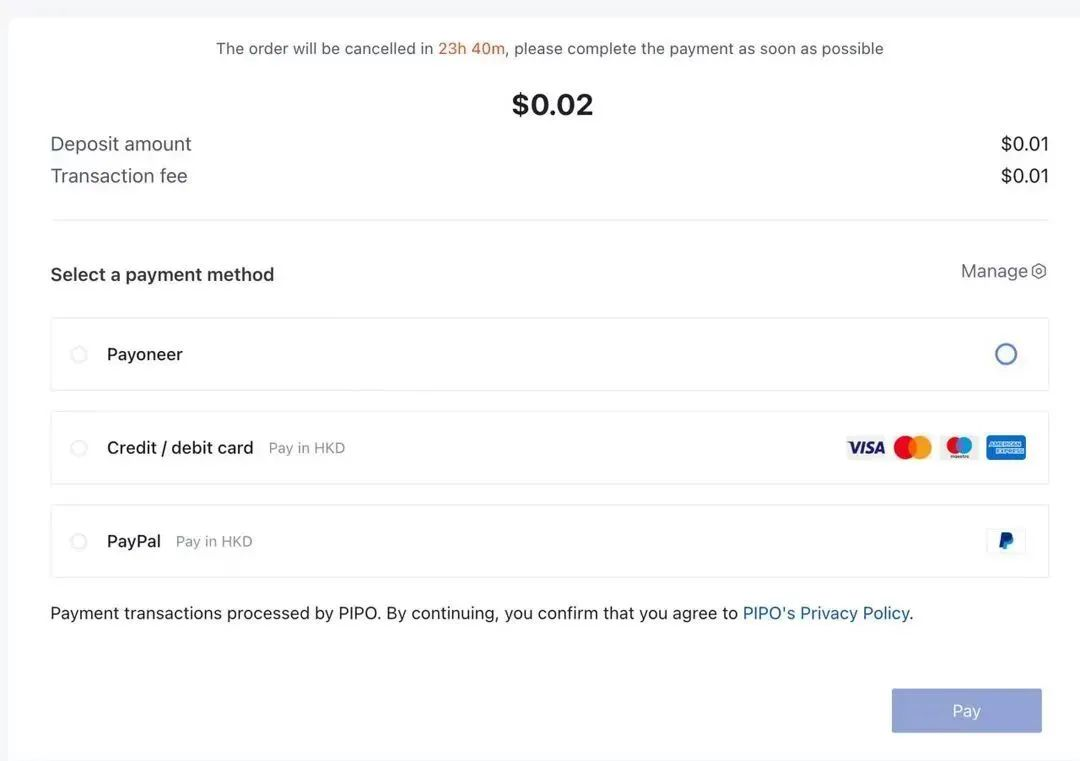The width and height of the screenshot is (1080, 761).
Task: Click the Manage settings gear icon
Action: (x=1039, y=271)
